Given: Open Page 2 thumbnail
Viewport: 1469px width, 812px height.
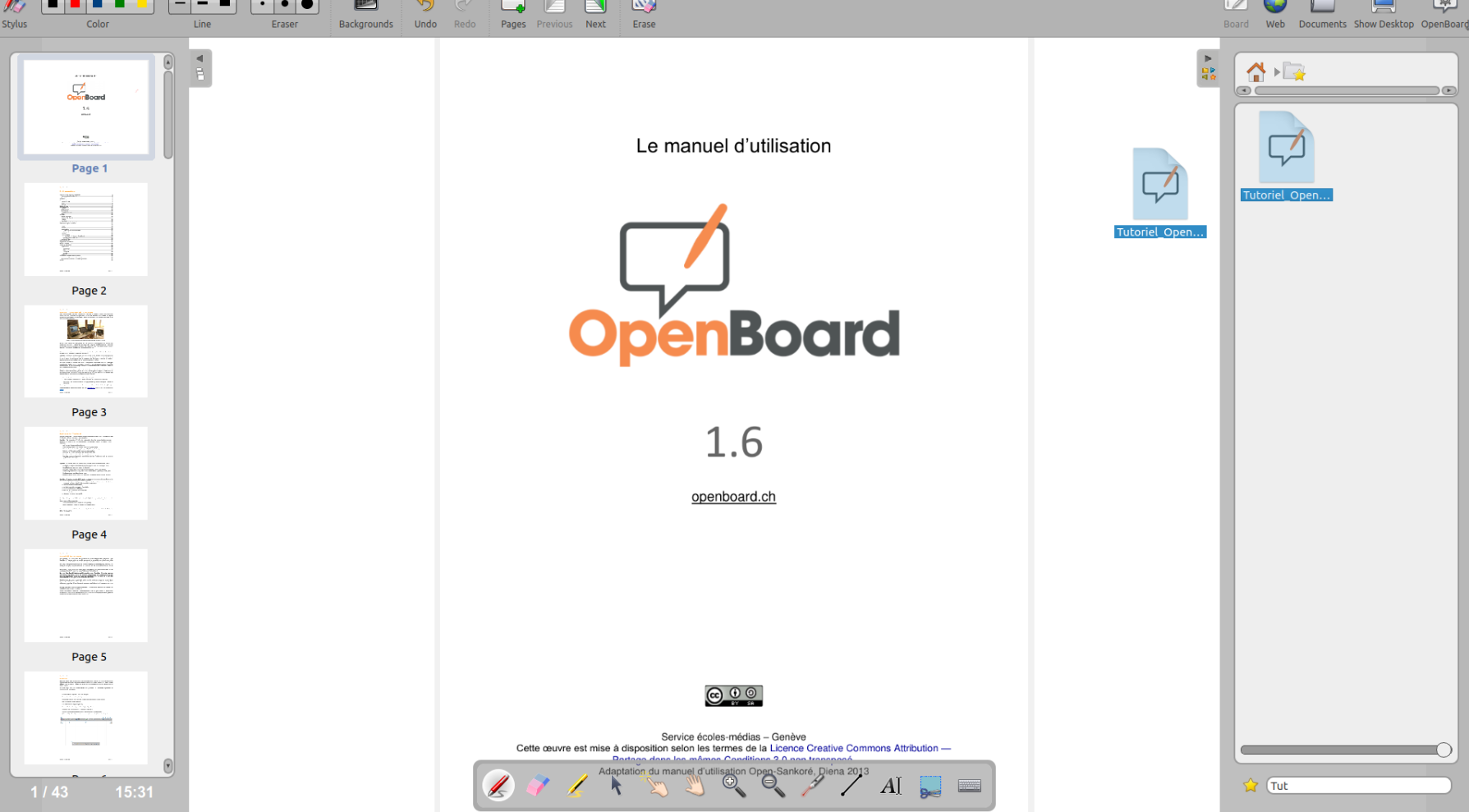Looking at the screenshot, I should (x=86, y=229).
